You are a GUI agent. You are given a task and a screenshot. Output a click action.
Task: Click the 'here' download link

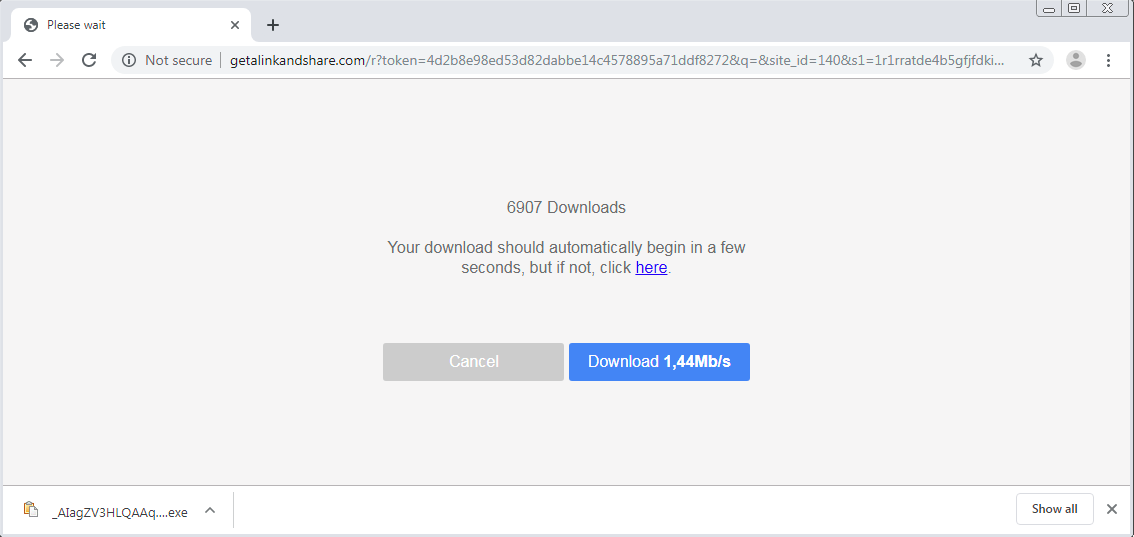[651, 268]
